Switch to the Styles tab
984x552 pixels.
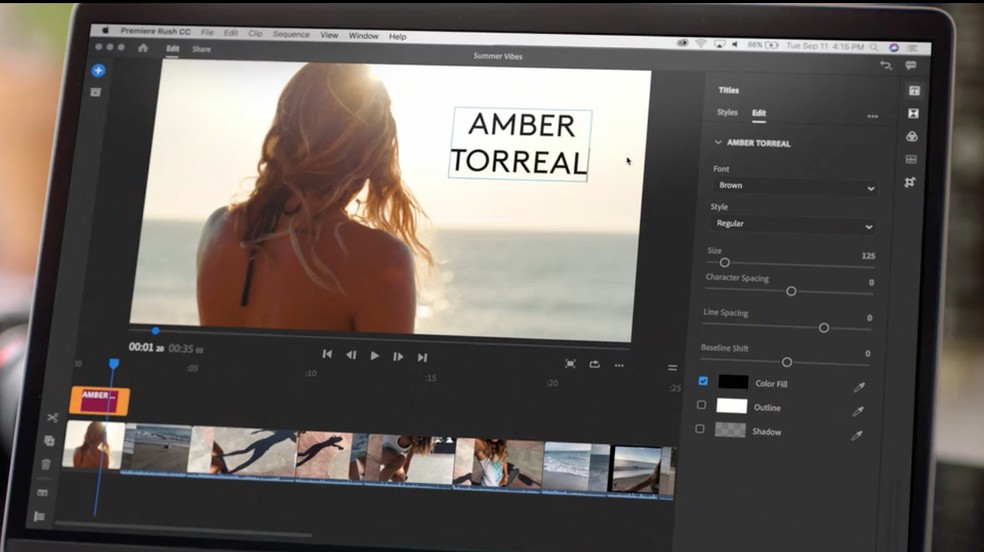[x=727, y=112]
